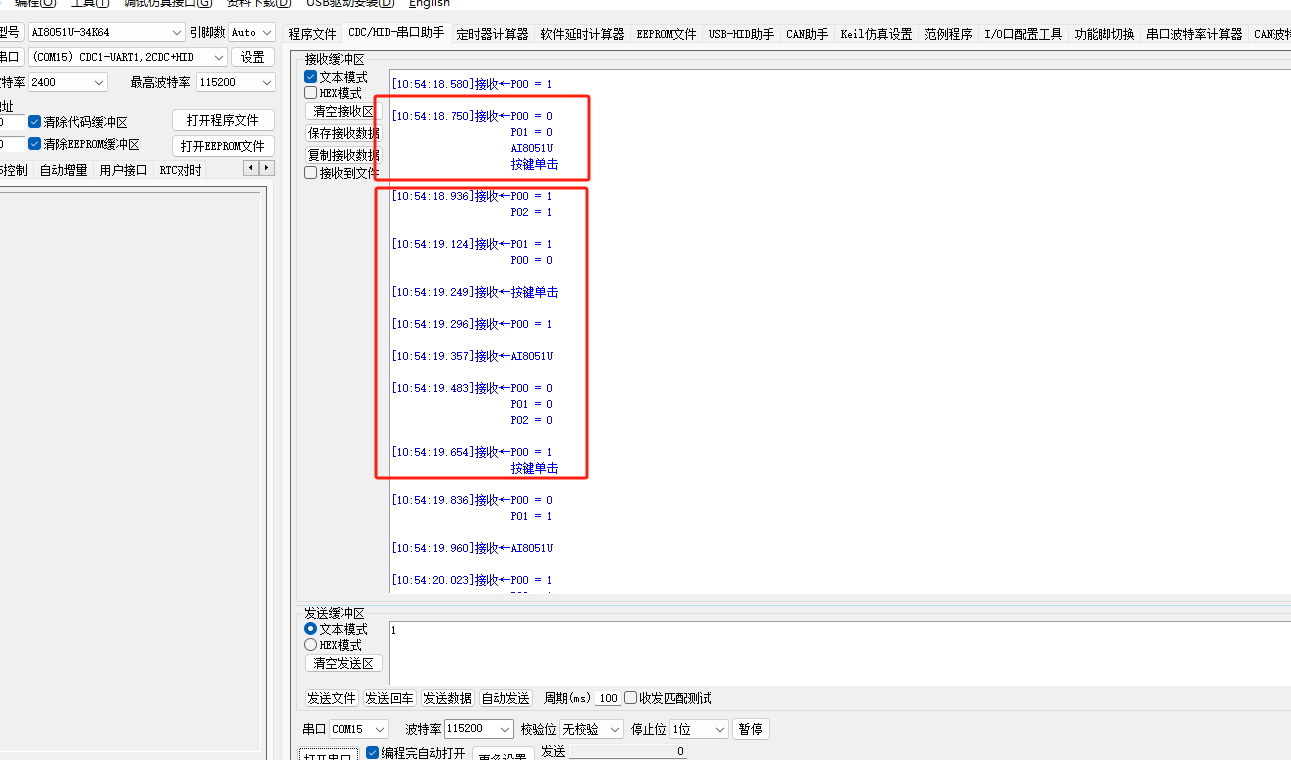Toggle the 清除EEPROM缓冲区 checkbox
The height and width of the screenshot is (760, 1291).
point(35,144)
